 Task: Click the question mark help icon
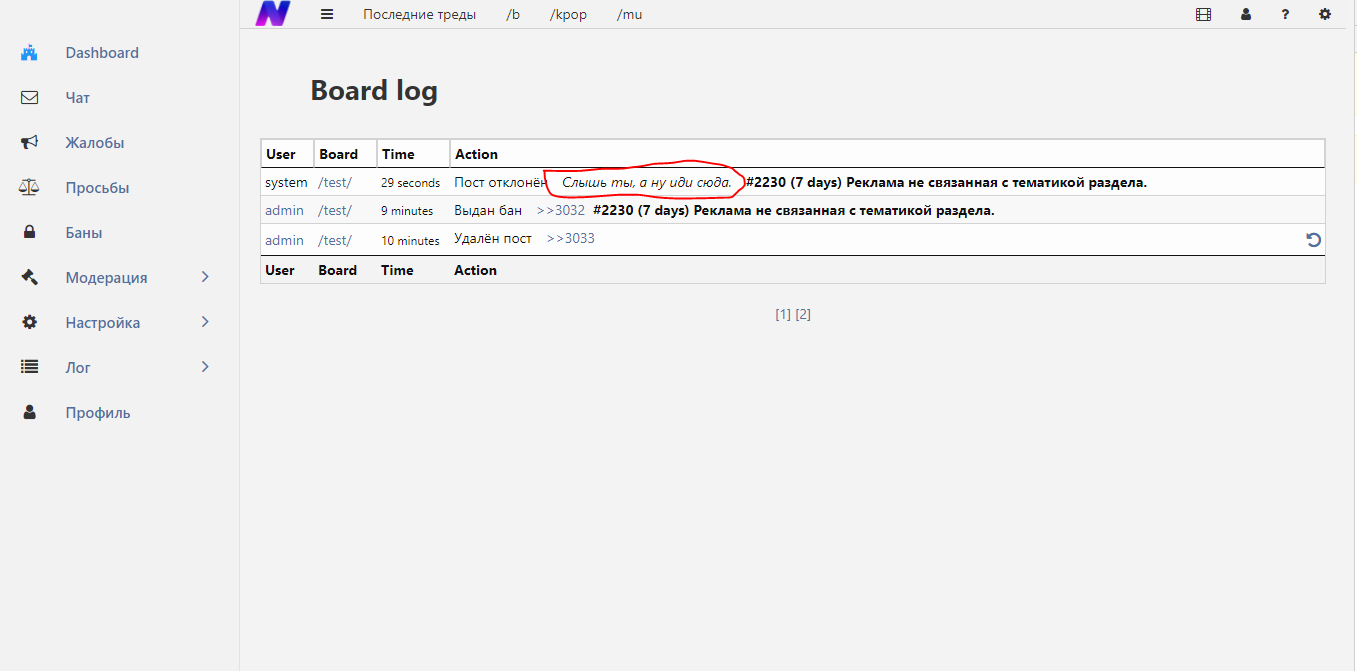click(1285, 14)
